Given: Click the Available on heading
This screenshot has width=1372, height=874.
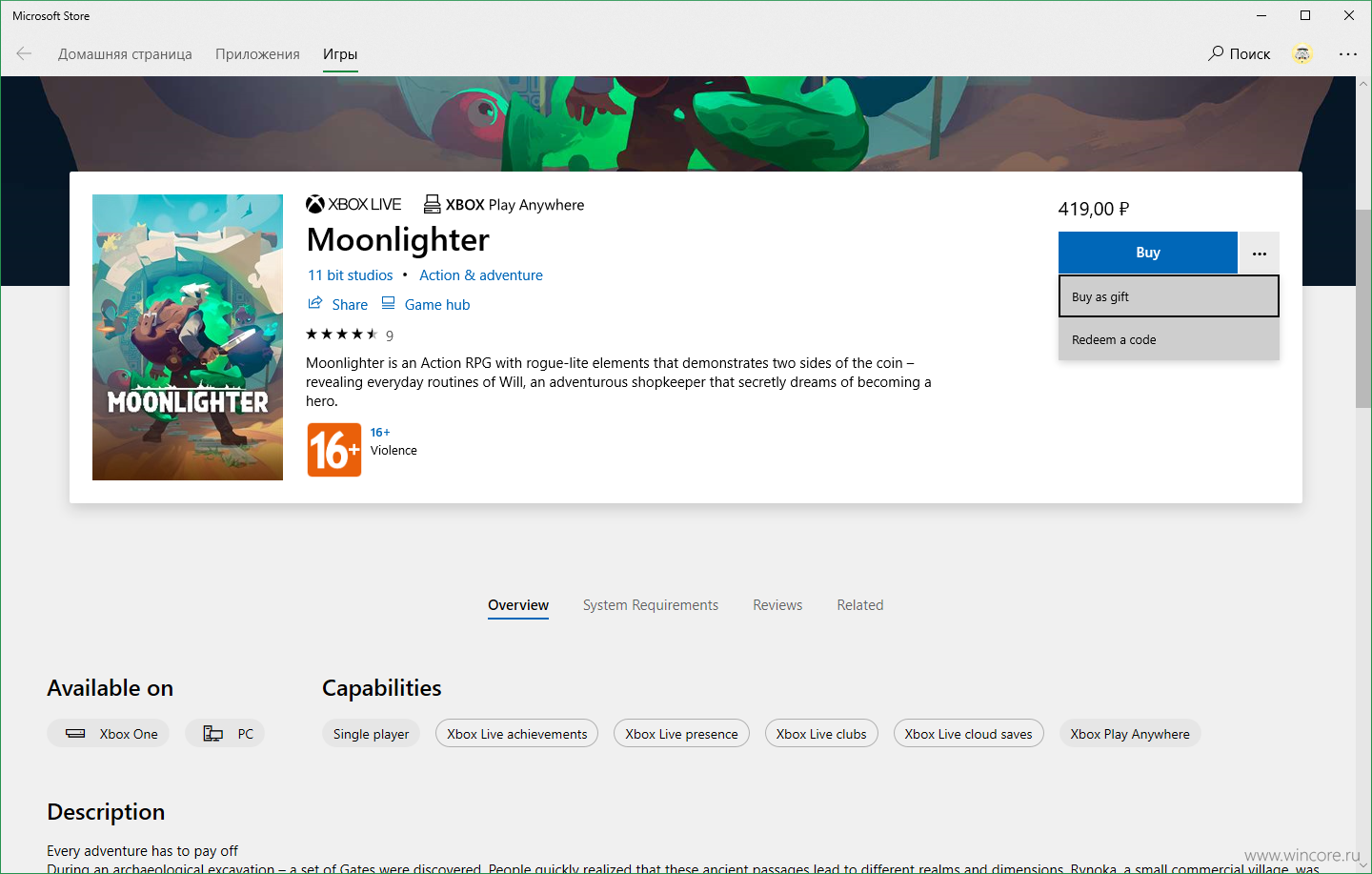Looking at the screenshot, I should point(111,688).
